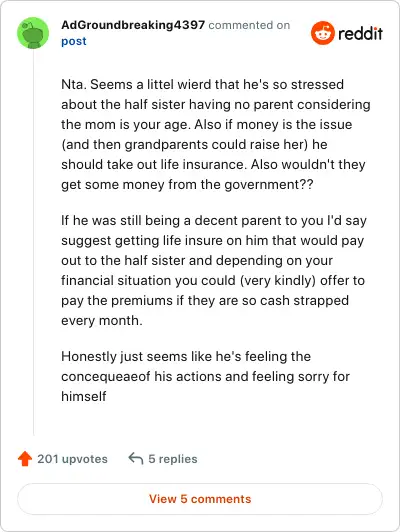Click the paragraph starting "Nta. Seems a littel"
Screen dimensions: 400x532
216,134
